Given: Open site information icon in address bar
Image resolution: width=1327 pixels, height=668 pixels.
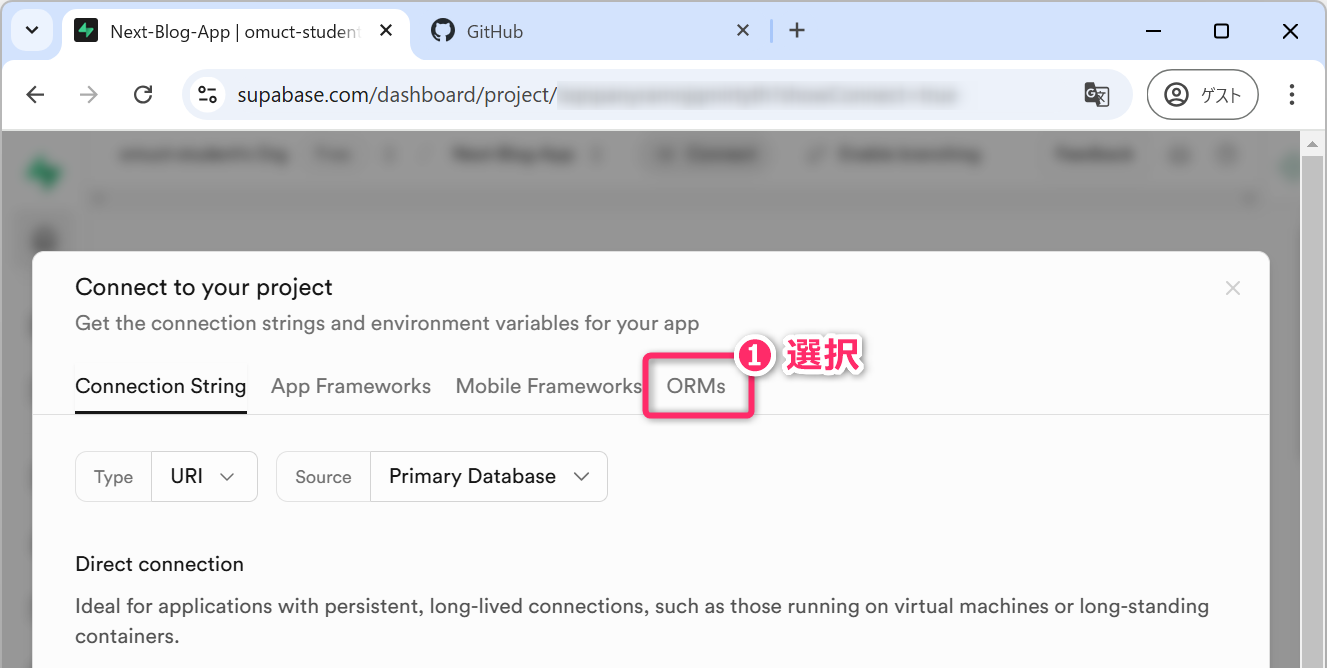Looking at the screenshot, I should (x=208, y=95).
